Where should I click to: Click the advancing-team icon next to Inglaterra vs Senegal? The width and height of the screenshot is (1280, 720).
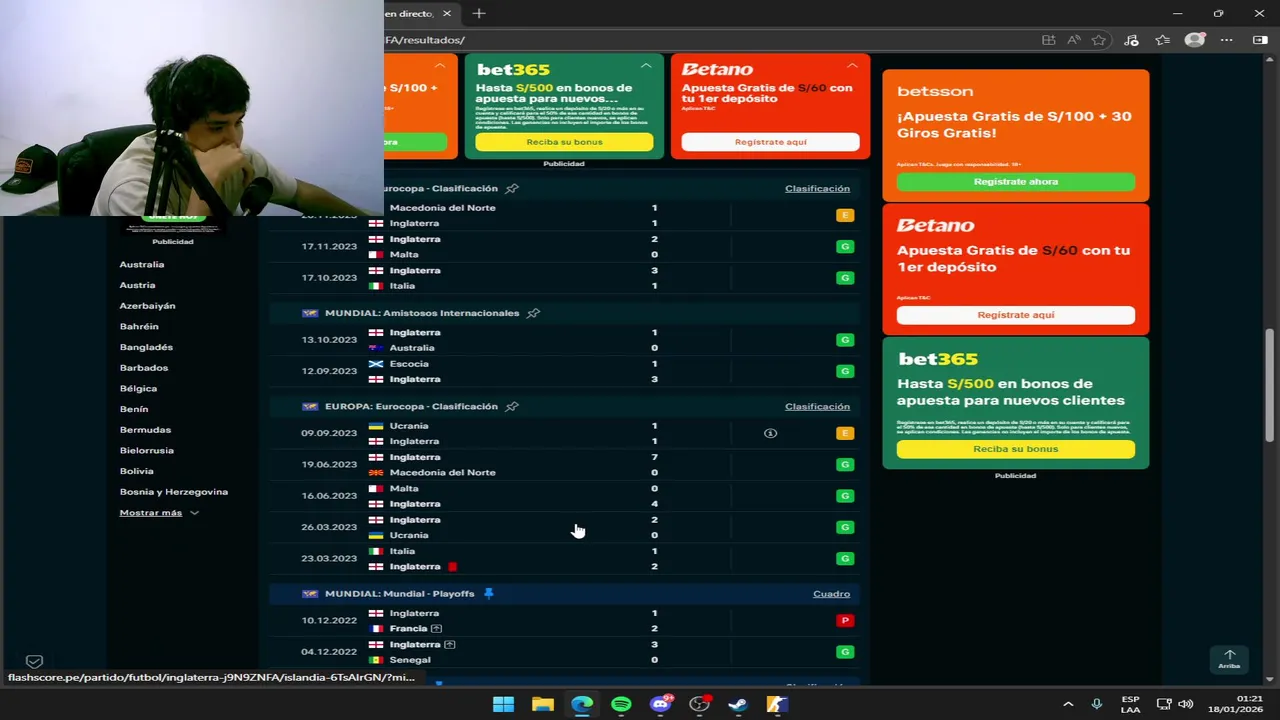coord(449,644)
